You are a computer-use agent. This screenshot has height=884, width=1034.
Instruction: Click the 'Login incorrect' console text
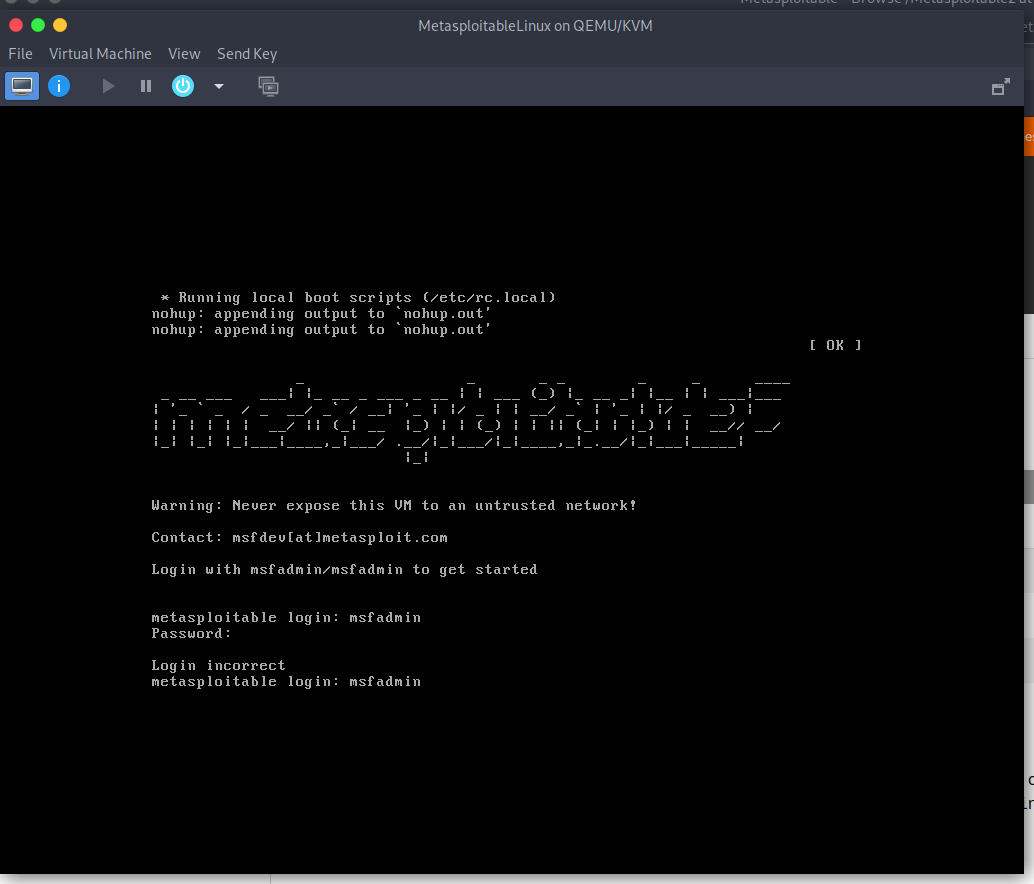[x=218, y=665]
